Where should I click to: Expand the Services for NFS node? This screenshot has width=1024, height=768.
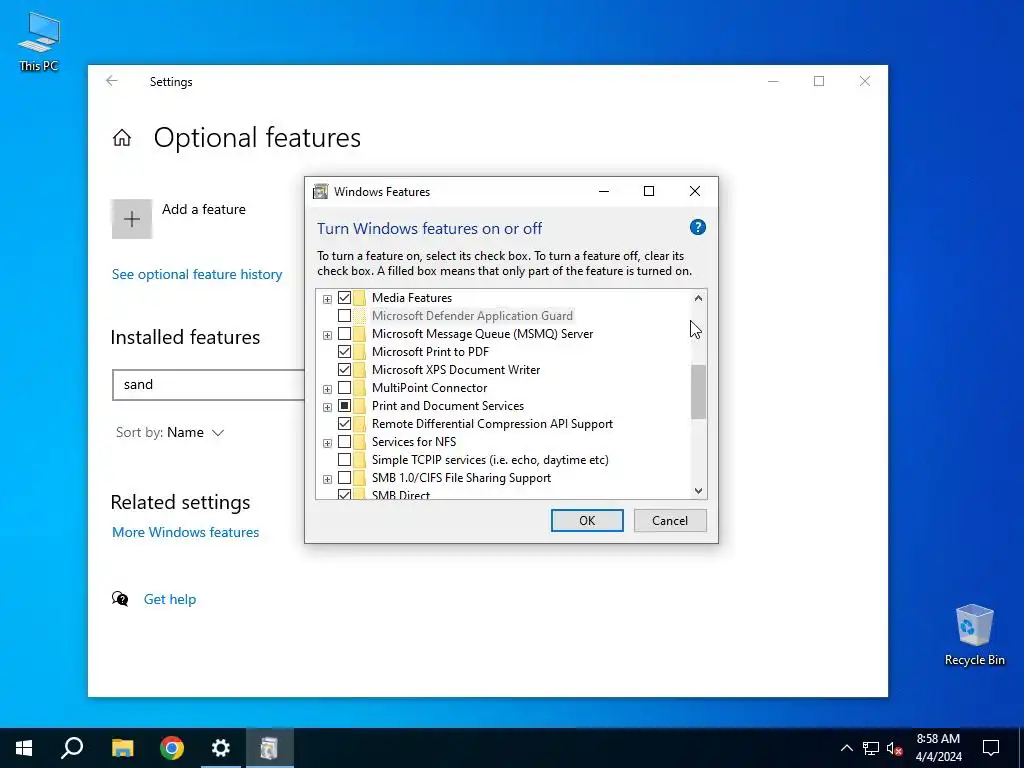tap(327, 443)
